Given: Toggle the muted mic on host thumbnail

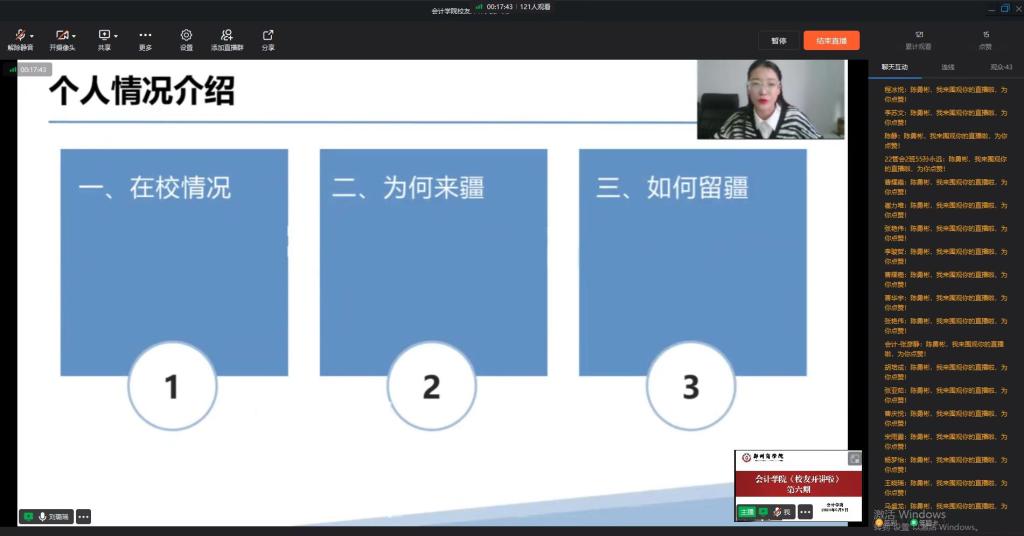Looking at the screenshot, I should [x=778, y=512].
